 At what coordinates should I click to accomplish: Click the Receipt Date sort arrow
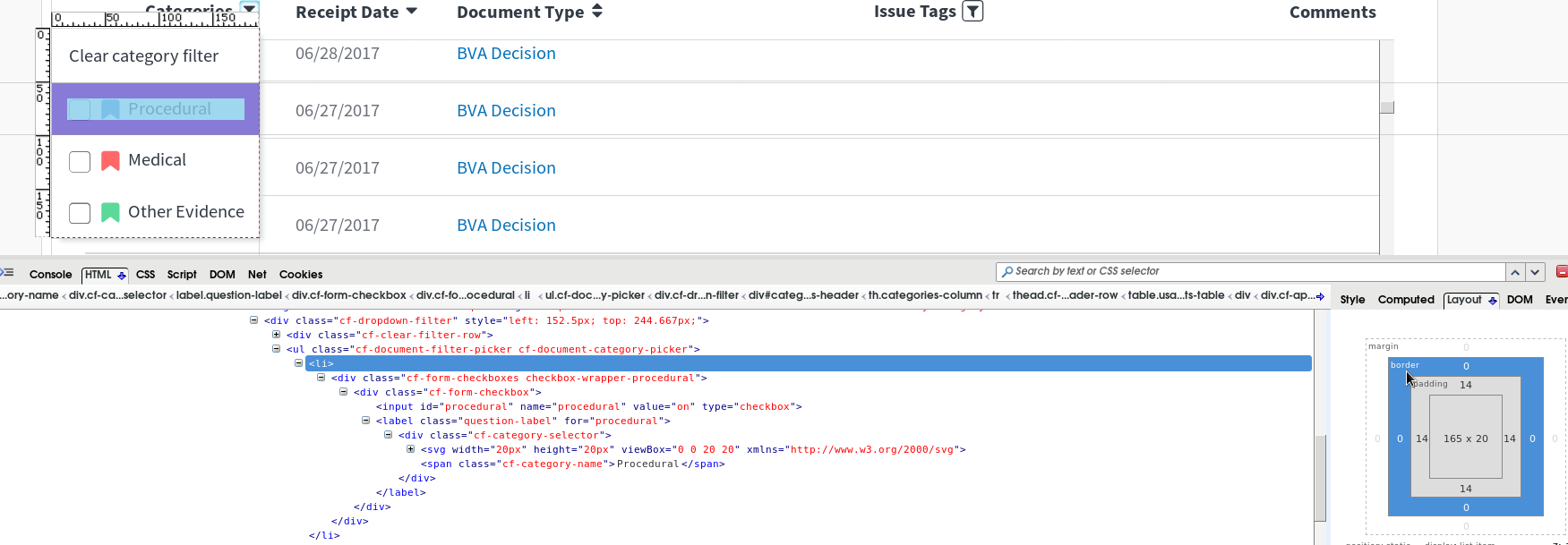coord(412,12)
